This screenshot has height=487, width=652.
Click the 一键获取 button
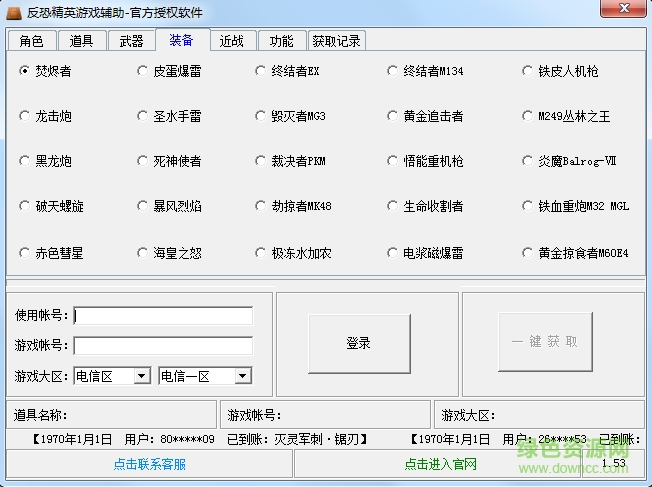coord(545,342)
